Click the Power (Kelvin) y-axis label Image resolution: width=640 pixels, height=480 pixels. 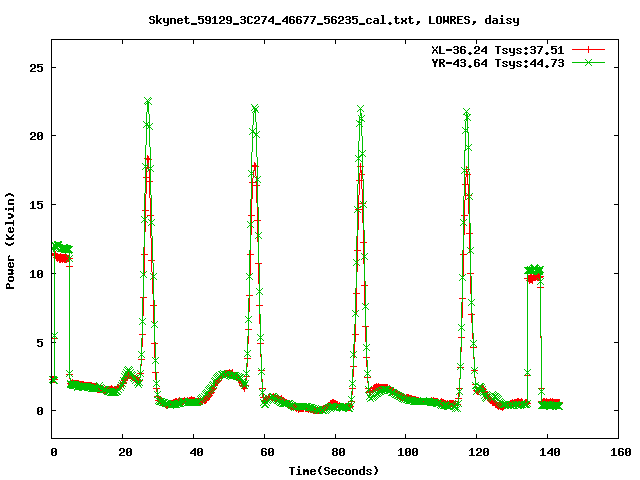coord(10,241)
